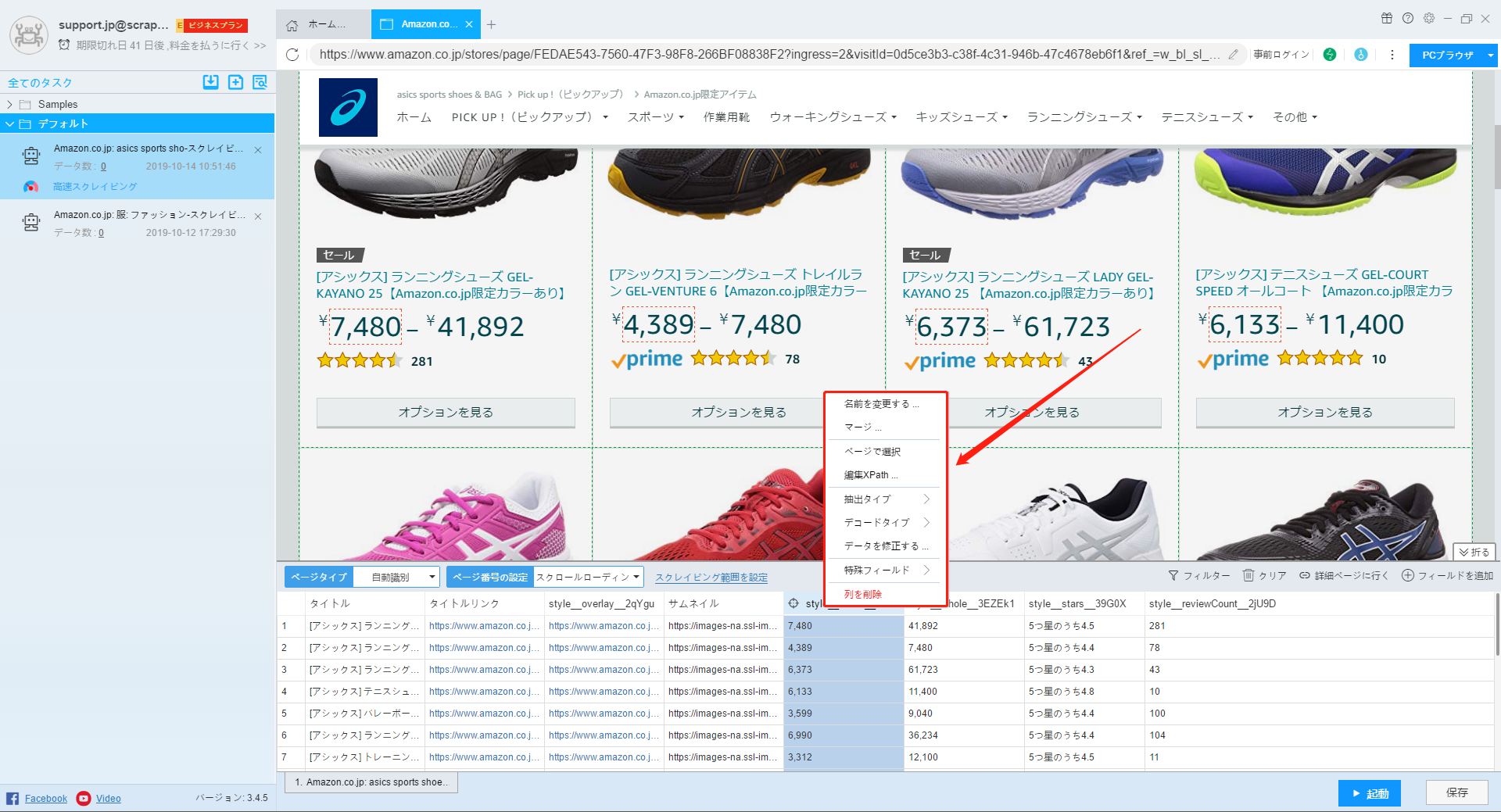Select ページで選択 in context menu
The image size is (1501, 812).
click(x=886, y=451)
